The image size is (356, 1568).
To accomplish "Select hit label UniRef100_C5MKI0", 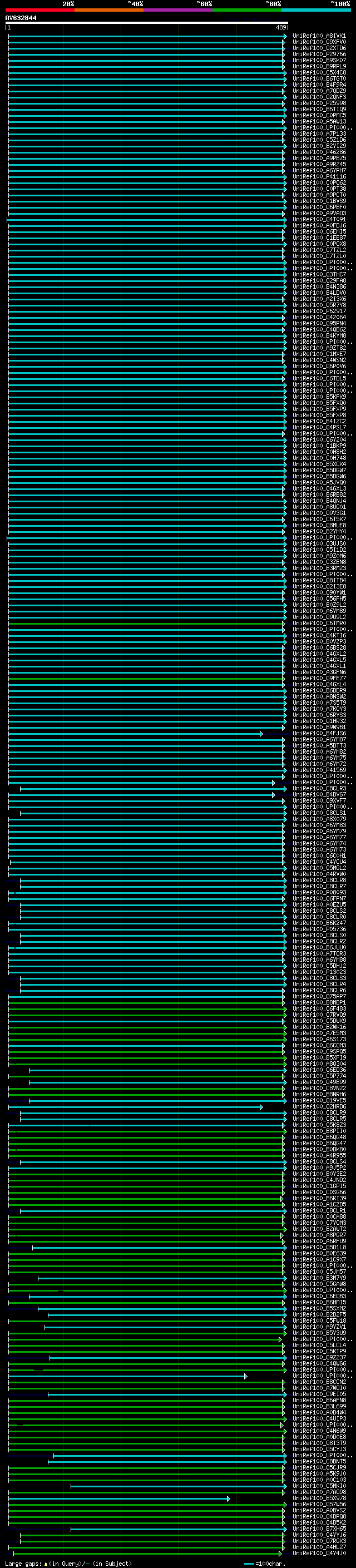I will pyautogui.click(x=319, y=1486).
